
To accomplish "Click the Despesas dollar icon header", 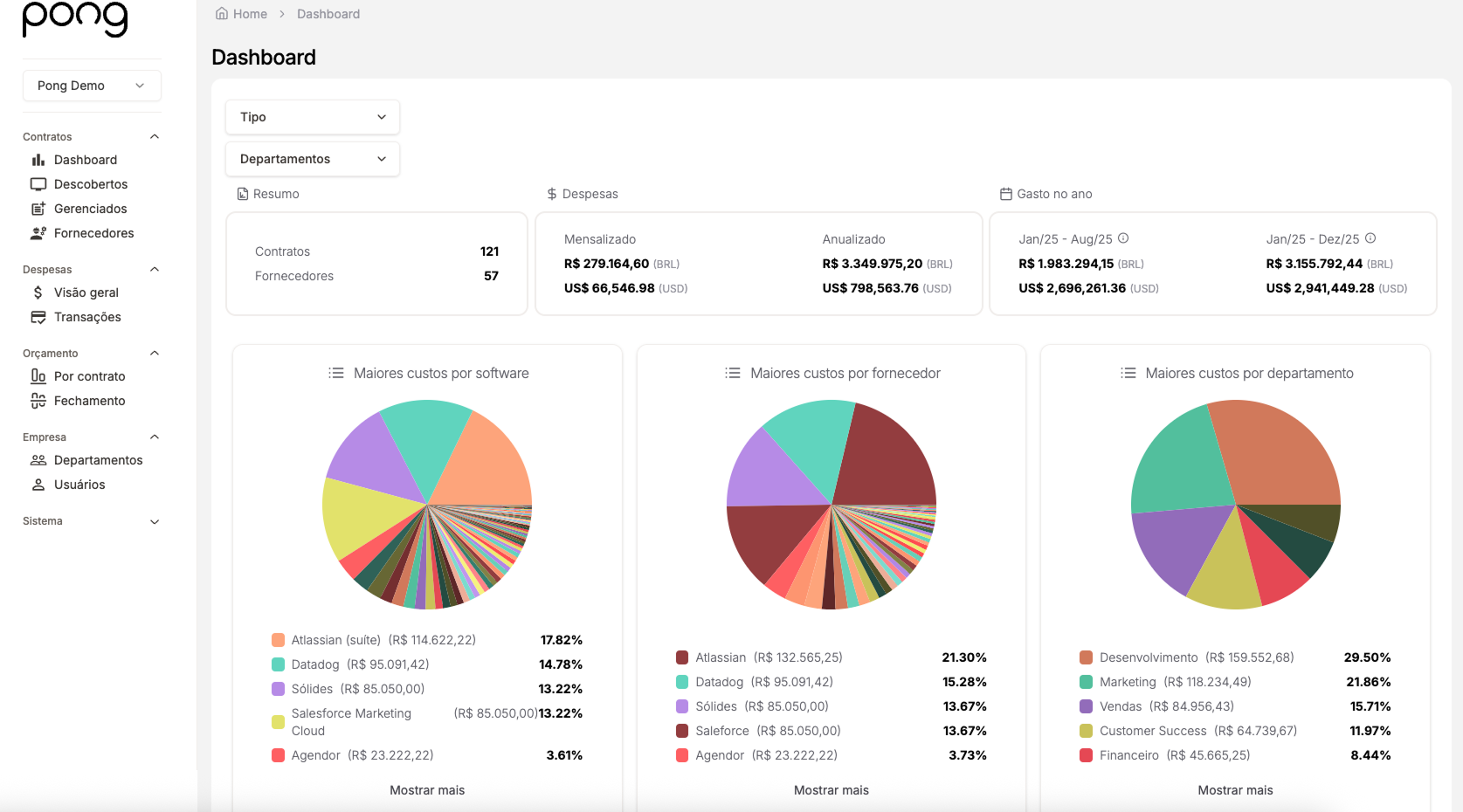I will 552,194.
